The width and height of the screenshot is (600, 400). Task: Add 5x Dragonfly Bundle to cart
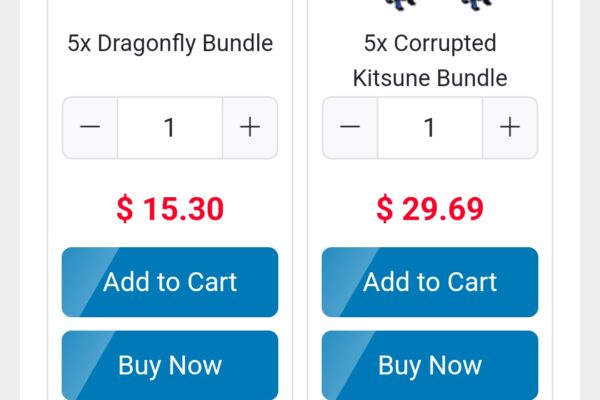[x=170, y=282]
